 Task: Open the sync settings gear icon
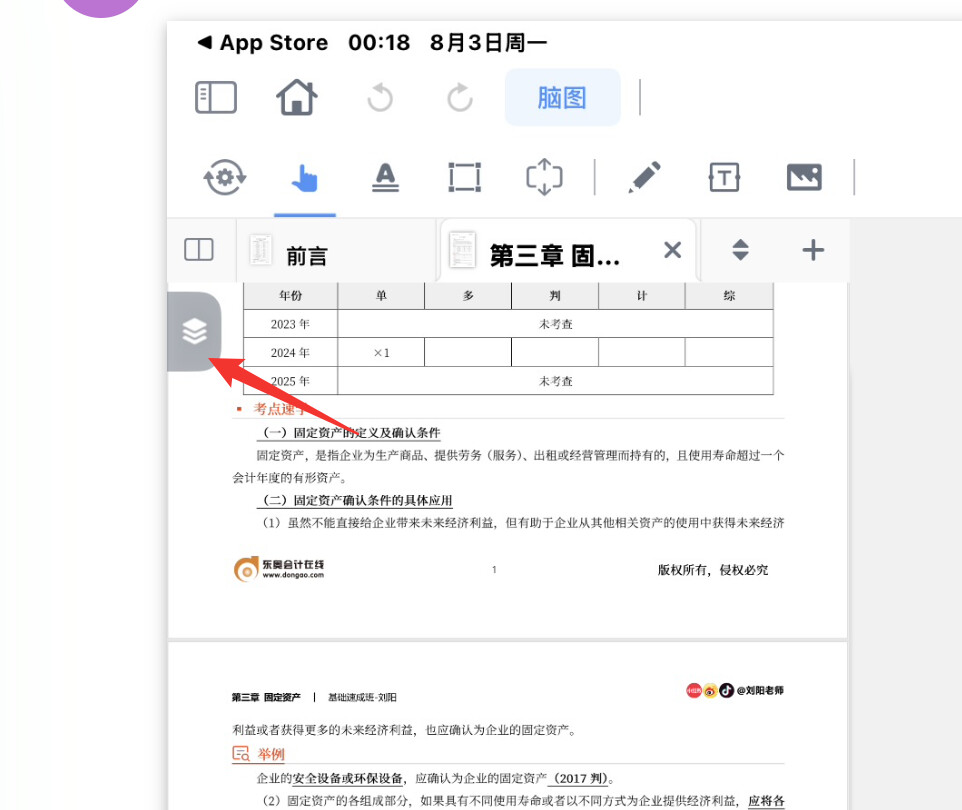click(x=225, y=177)
